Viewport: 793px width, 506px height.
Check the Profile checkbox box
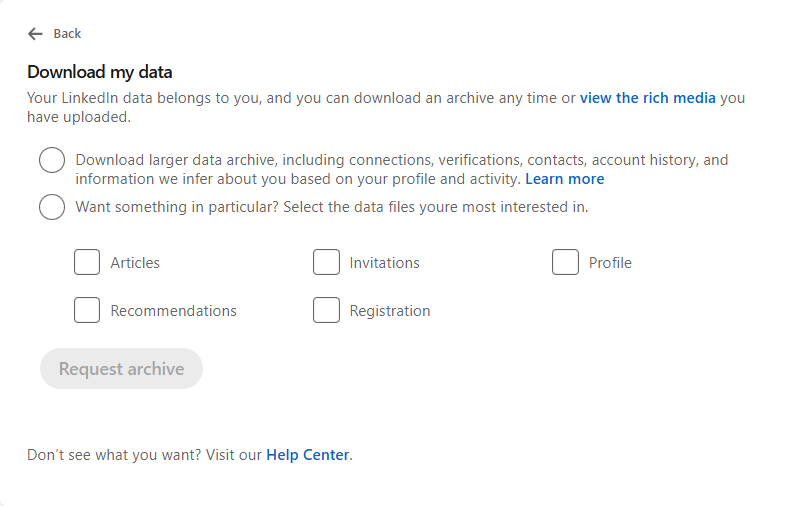565,262
